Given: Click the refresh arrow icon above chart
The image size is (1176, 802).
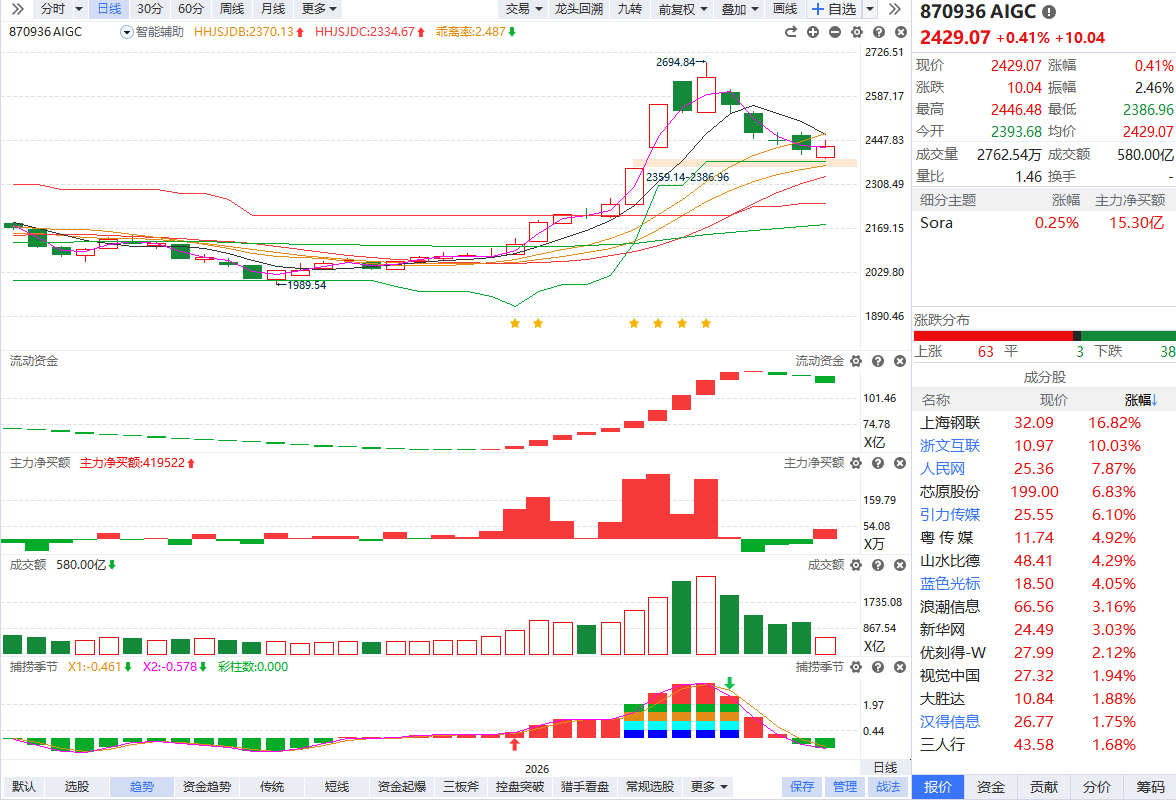Looking at the screenshot, I should pyautogui.click(x=790, y=32).
